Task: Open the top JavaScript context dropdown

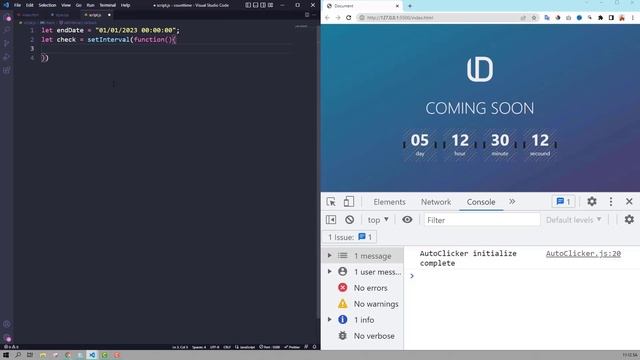Action: 378,220
